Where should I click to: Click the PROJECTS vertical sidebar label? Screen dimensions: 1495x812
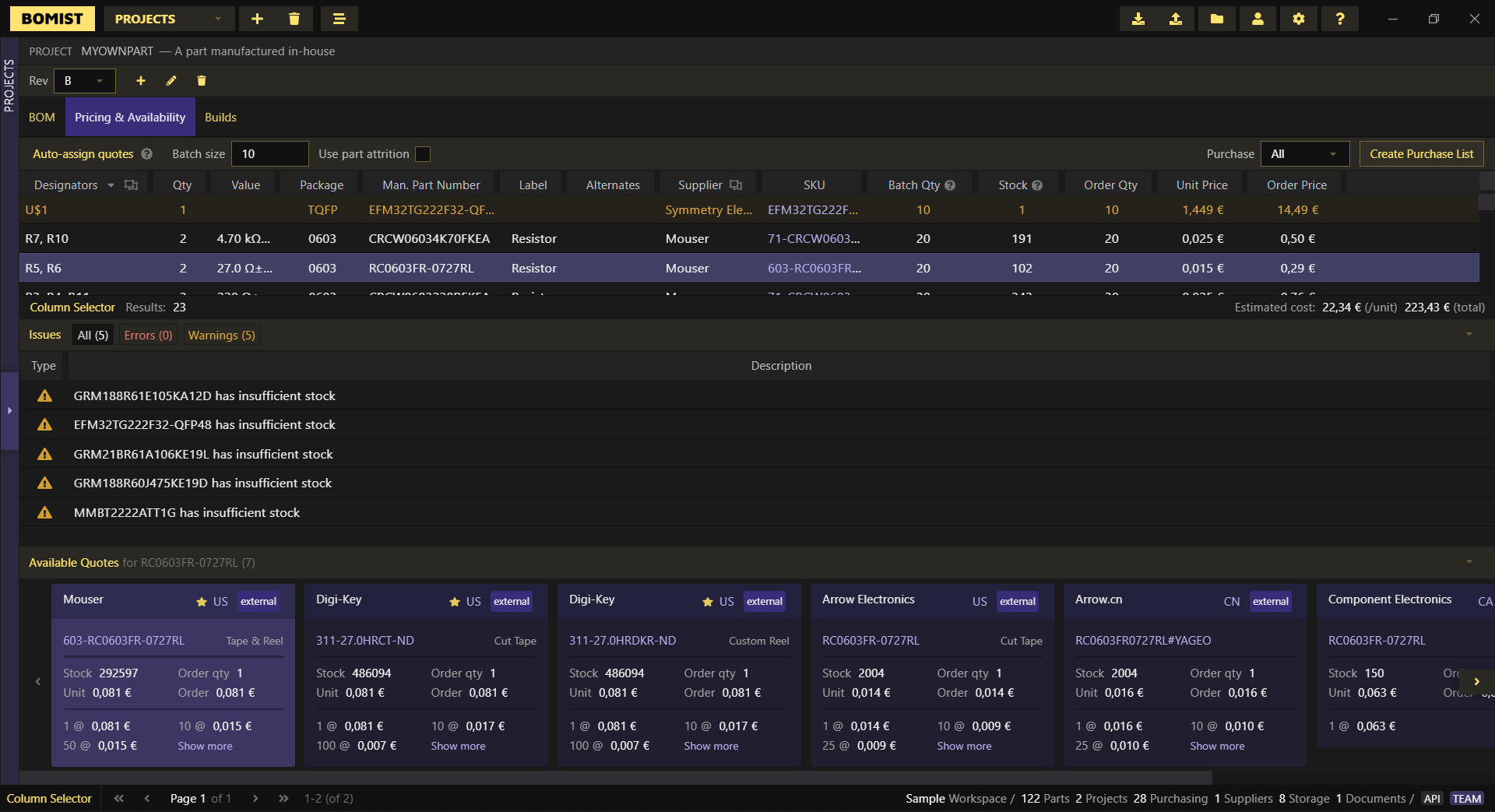[x=9, y=86]
